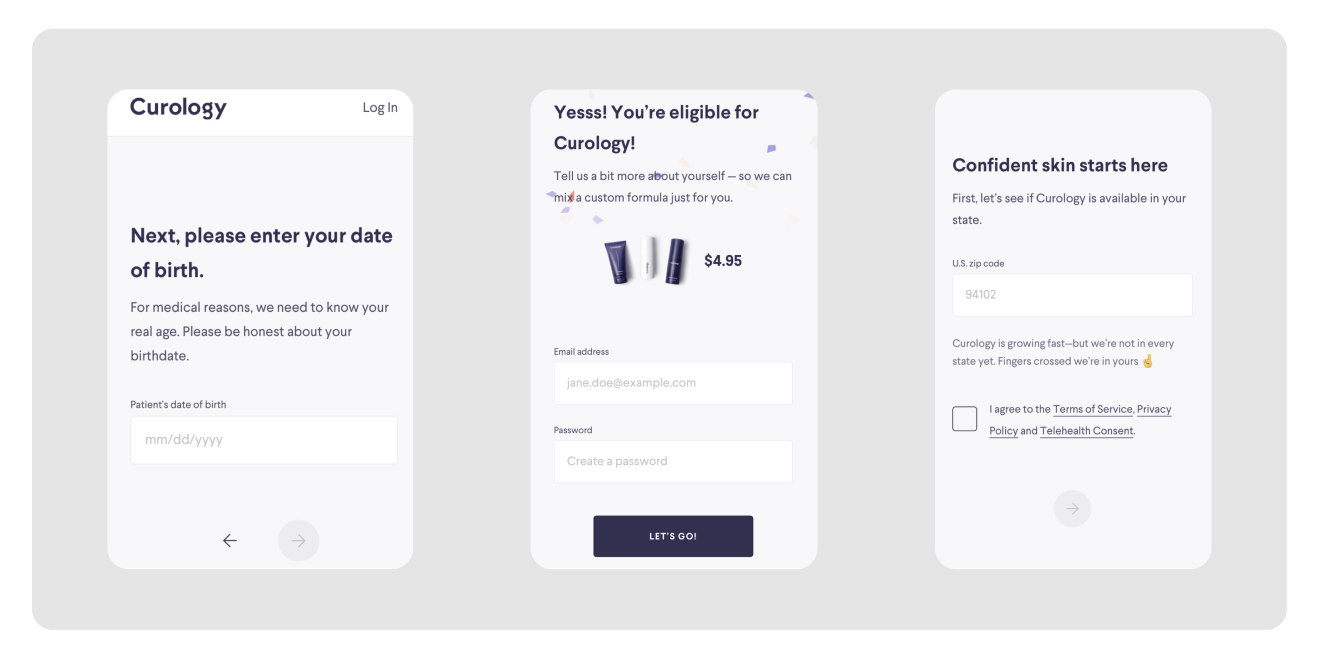Open the Telehealth Consent link
This screenshot has height=664, width=1320.
(1087, 431)
